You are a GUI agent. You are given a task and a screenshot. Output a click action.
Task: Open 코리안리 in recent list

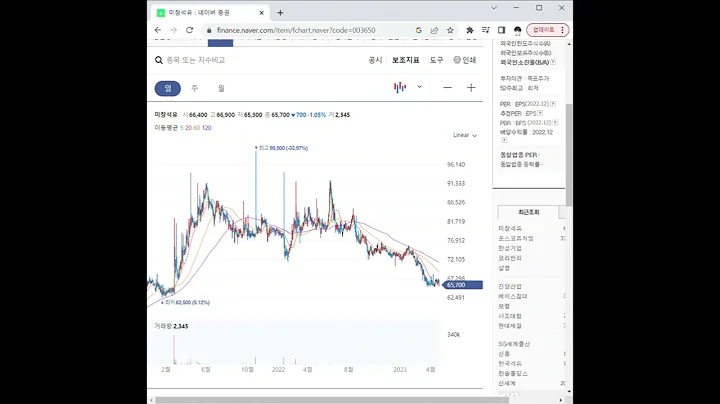click(x=510, y=258)
